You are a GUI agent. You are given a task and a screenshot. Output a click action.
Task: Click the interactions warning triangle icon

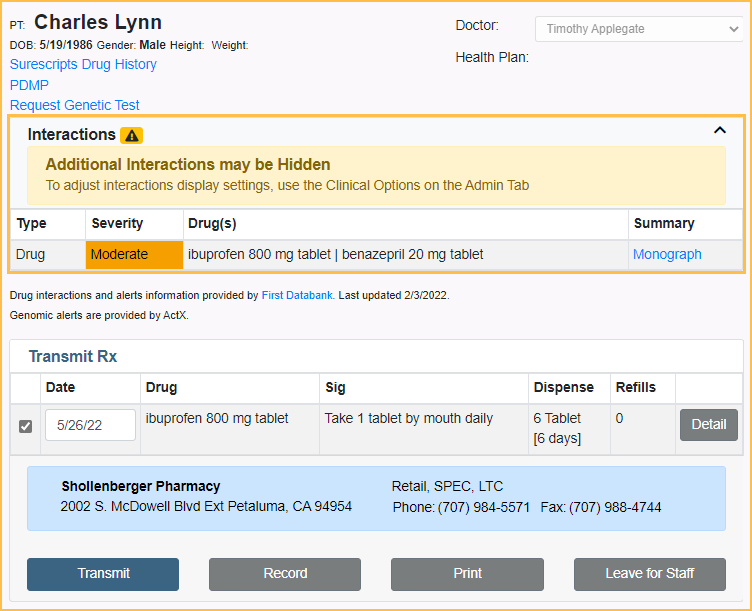[x=131, y=135]
